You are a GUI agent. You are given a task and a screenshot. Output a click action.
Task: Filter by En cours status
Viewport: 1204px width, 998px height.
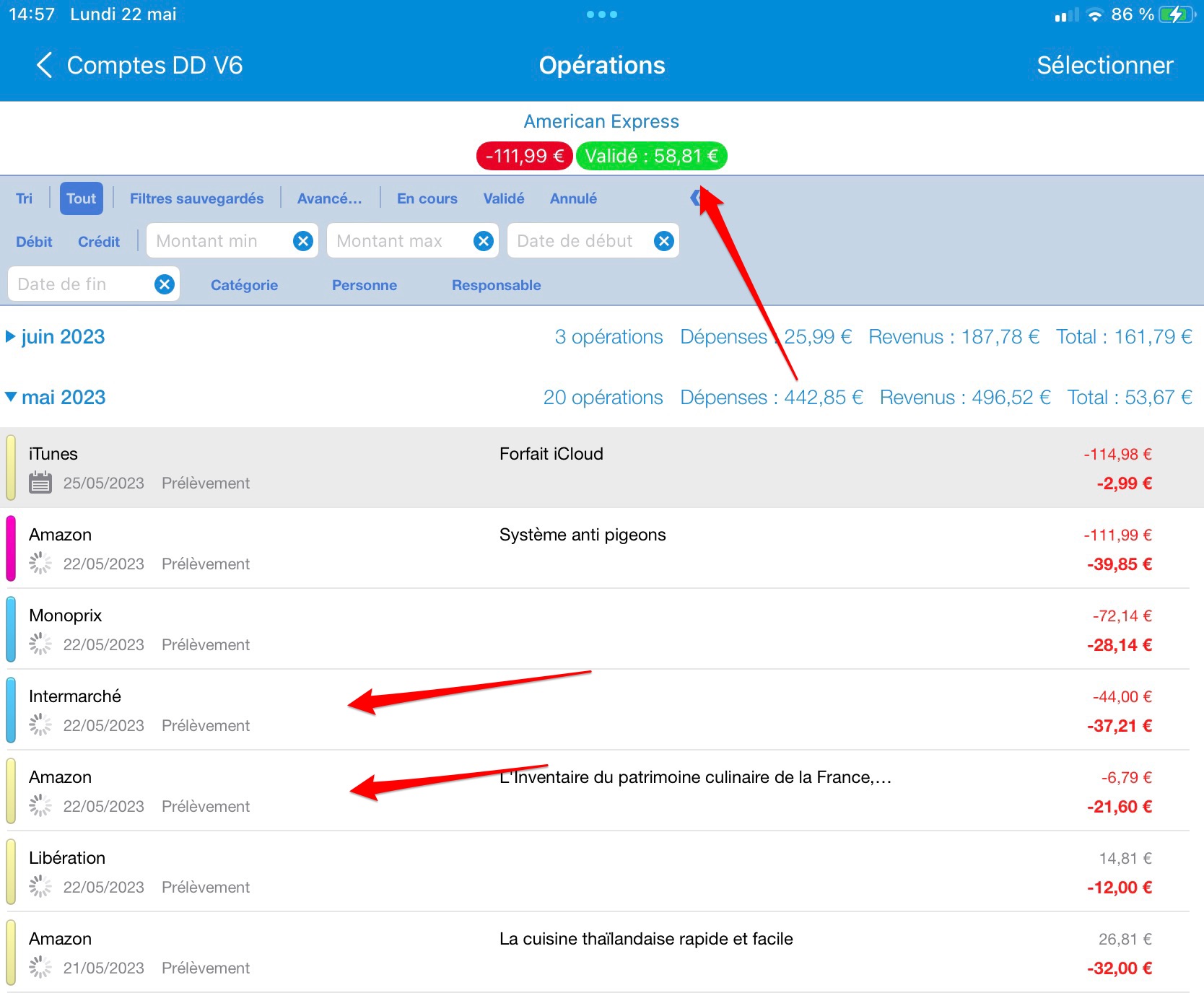click(x=427, y=198)
